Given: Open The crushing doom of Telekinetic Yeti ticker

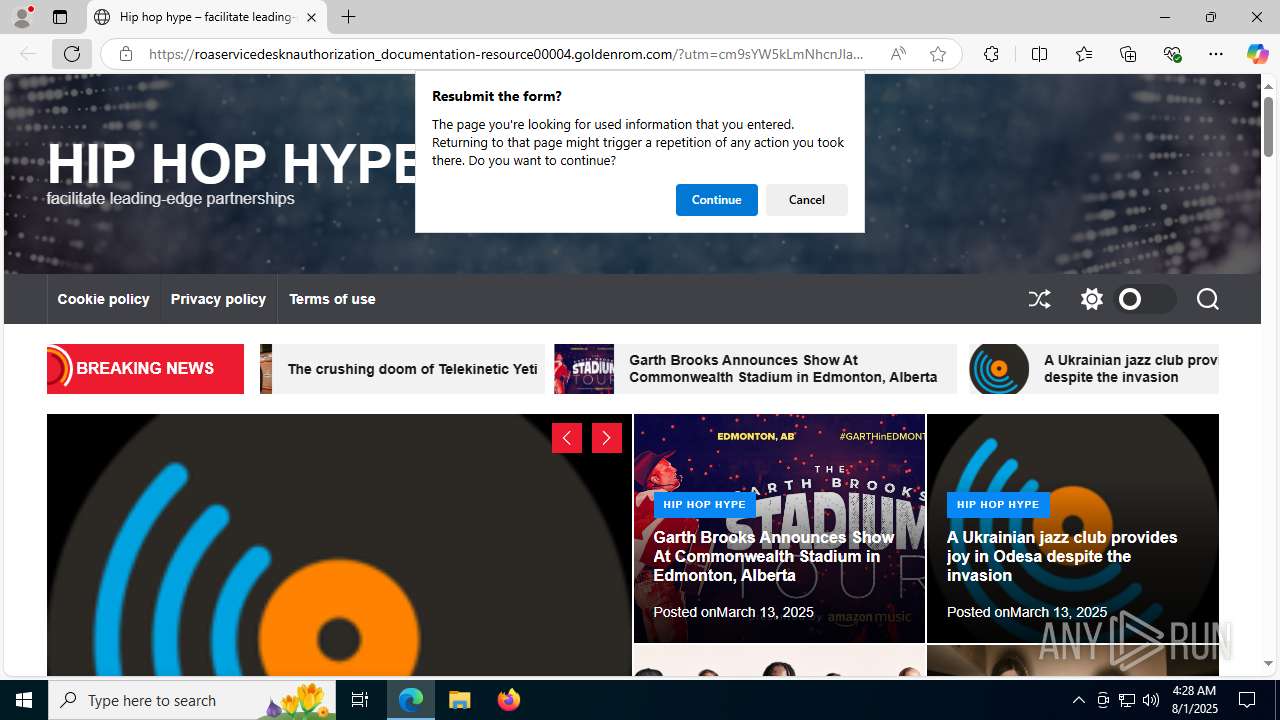Looking at the screenshot, I should pos(412,369).
